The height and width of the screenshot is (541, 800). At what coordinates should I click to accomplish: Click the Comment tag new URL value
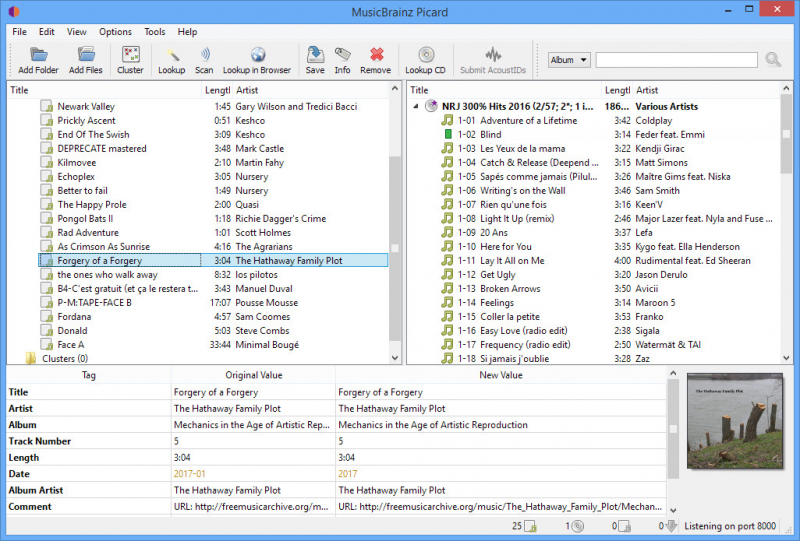click(500, 506)
